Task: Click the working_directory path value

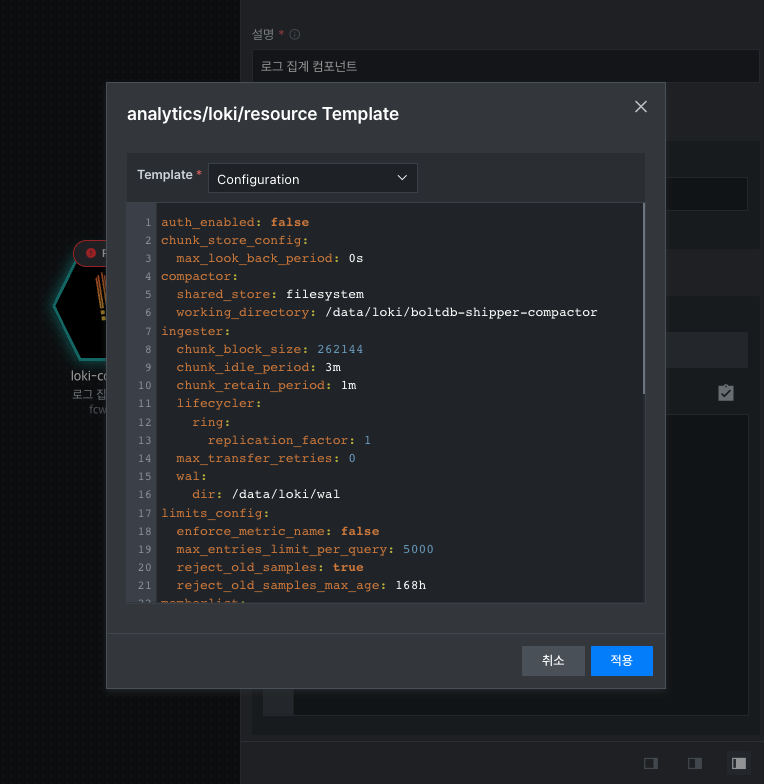Action: (461, 312)
